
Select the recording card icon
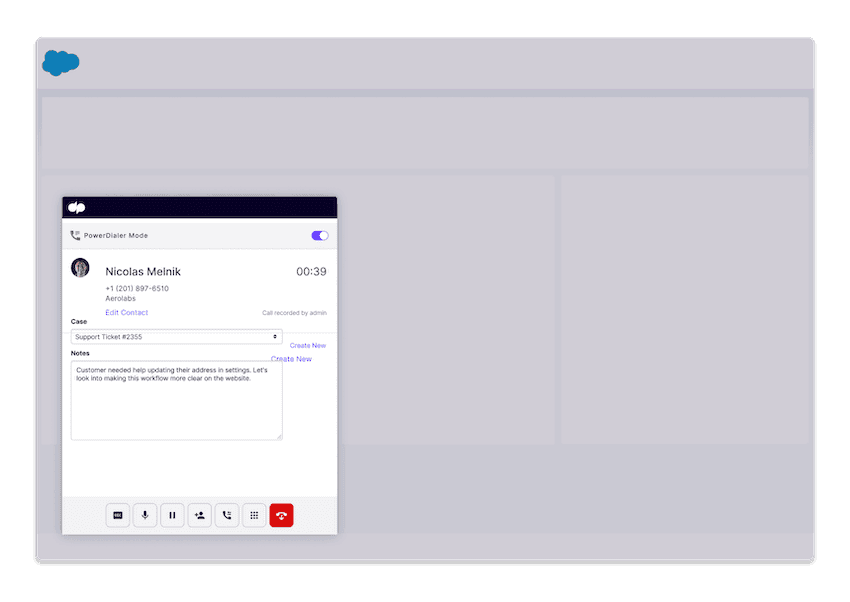coord(118,515)
